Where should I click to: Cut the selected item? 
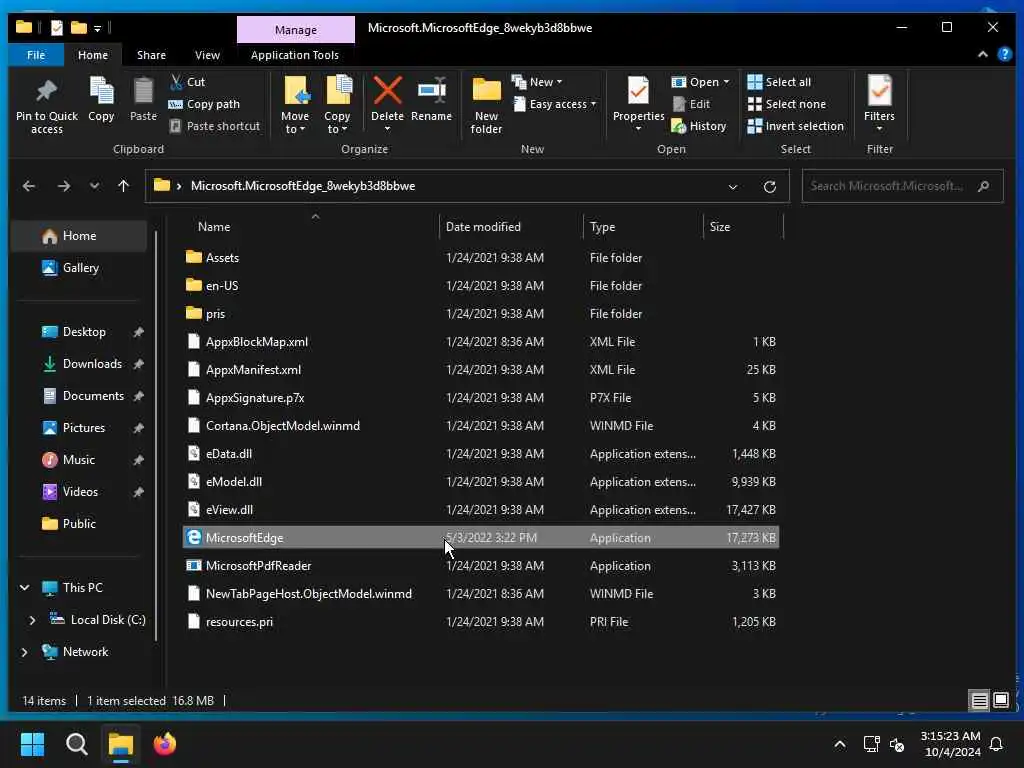(x=187, y=82)
